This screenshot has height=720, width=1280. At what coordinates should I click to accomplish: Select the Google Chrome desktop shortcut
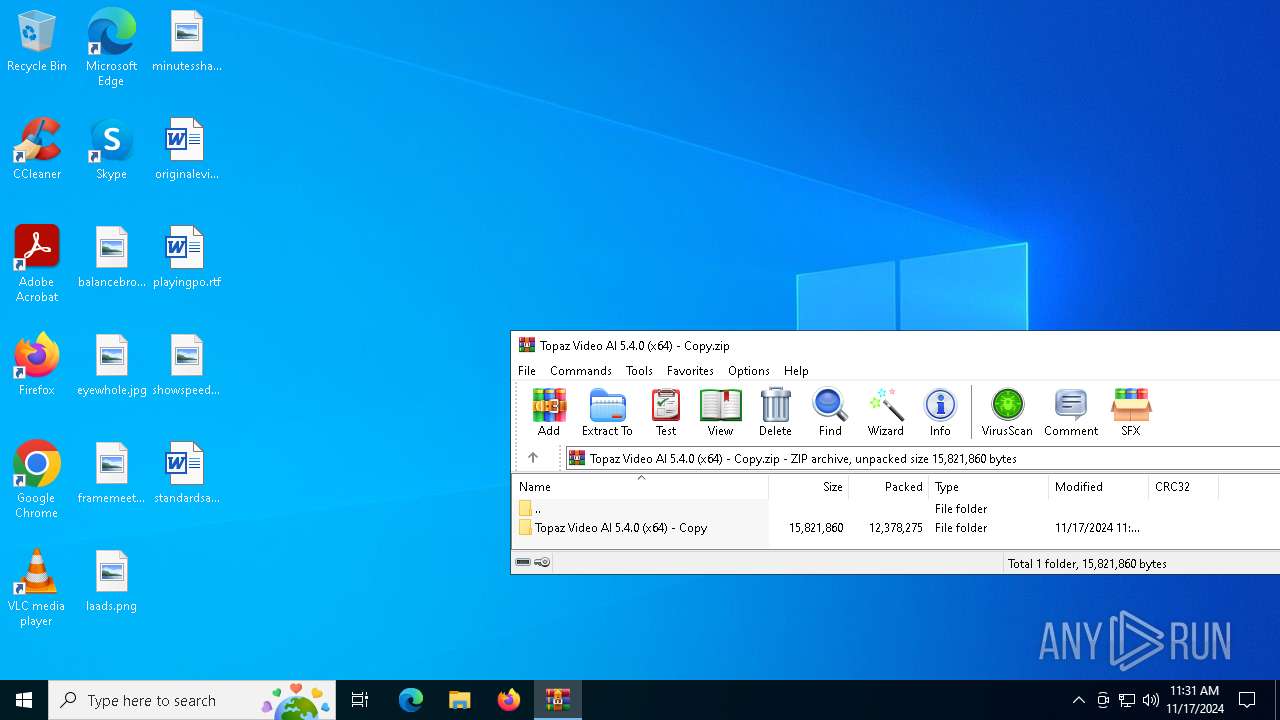pos(37,480)
